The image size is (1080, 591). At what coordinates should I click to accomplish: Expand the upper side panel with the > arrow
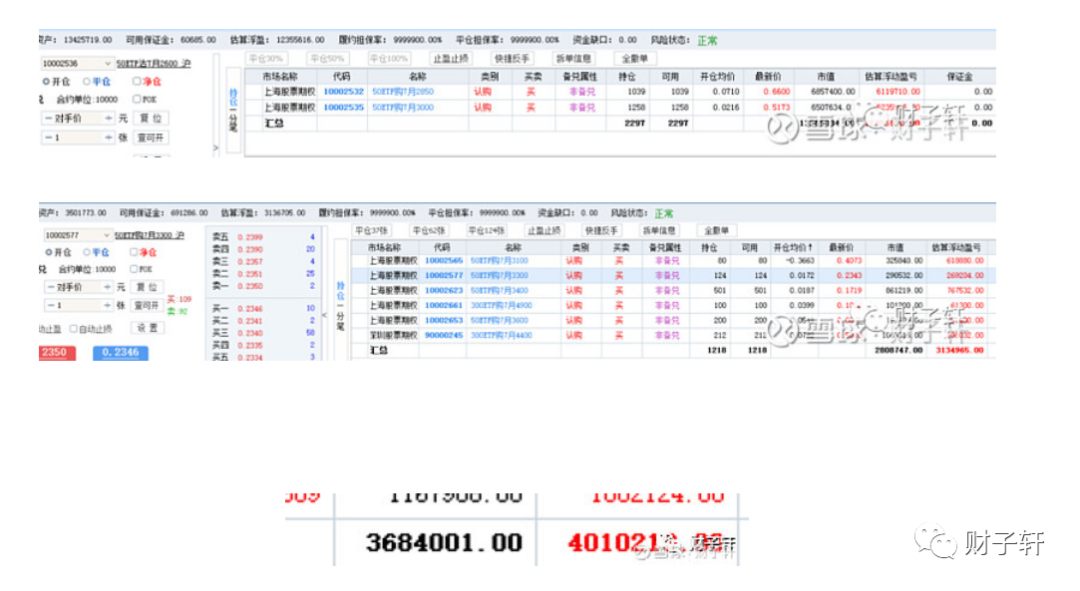tap(216, 148)
